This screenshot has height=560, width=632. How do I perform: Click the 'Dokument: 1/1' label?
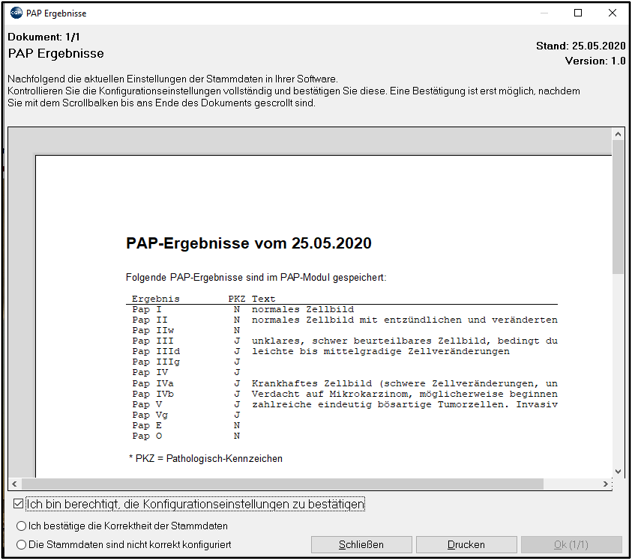click(x=44, y=37)
